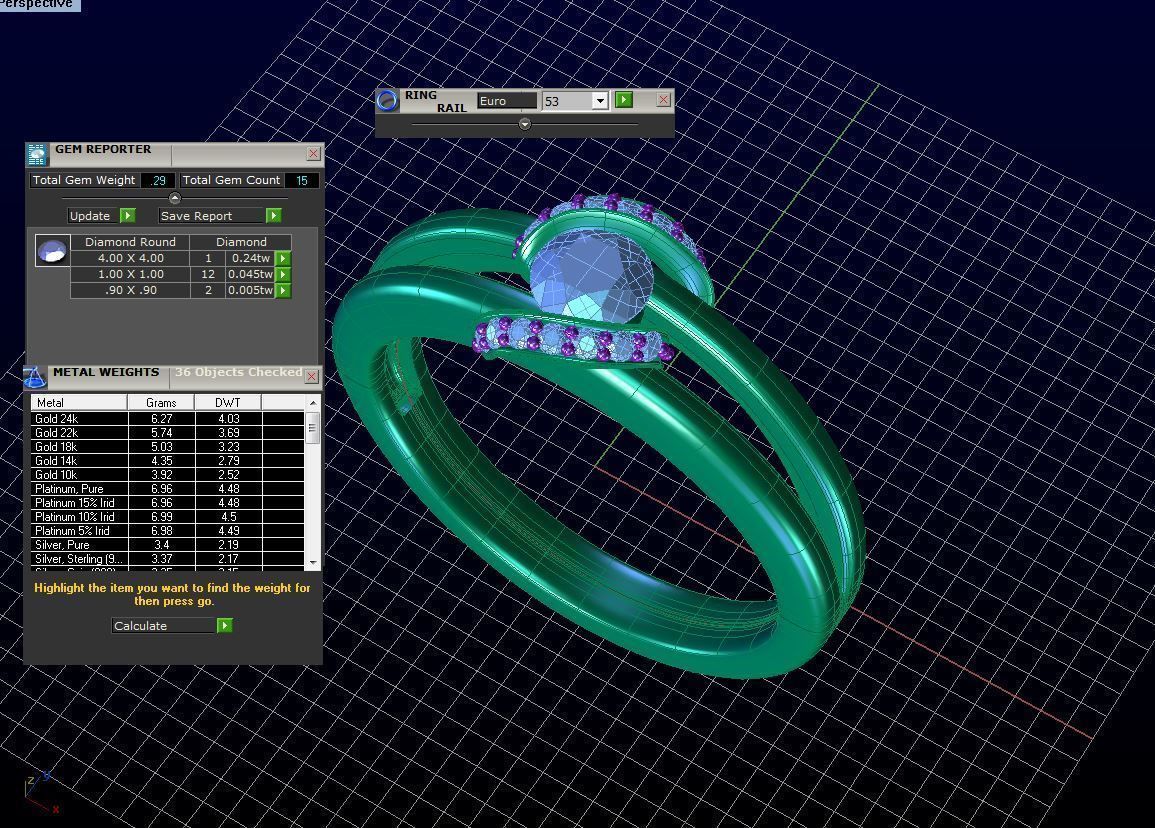The width and height of the screenshot is (1155, 828).
Task: Click the Calculate button
Action: tap(164, 625)
